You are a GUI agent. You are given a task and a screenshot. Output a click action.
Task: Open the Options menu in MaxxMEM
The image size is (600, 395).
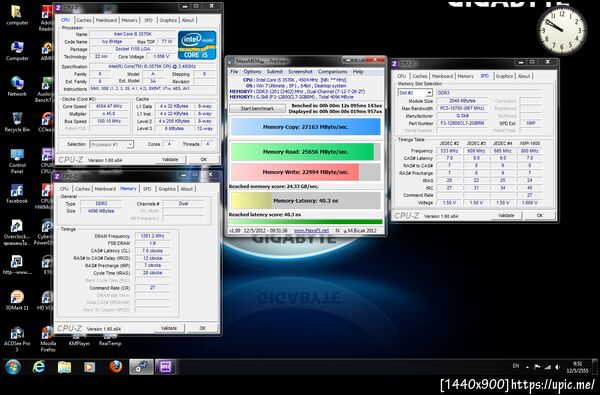[252, 72]
